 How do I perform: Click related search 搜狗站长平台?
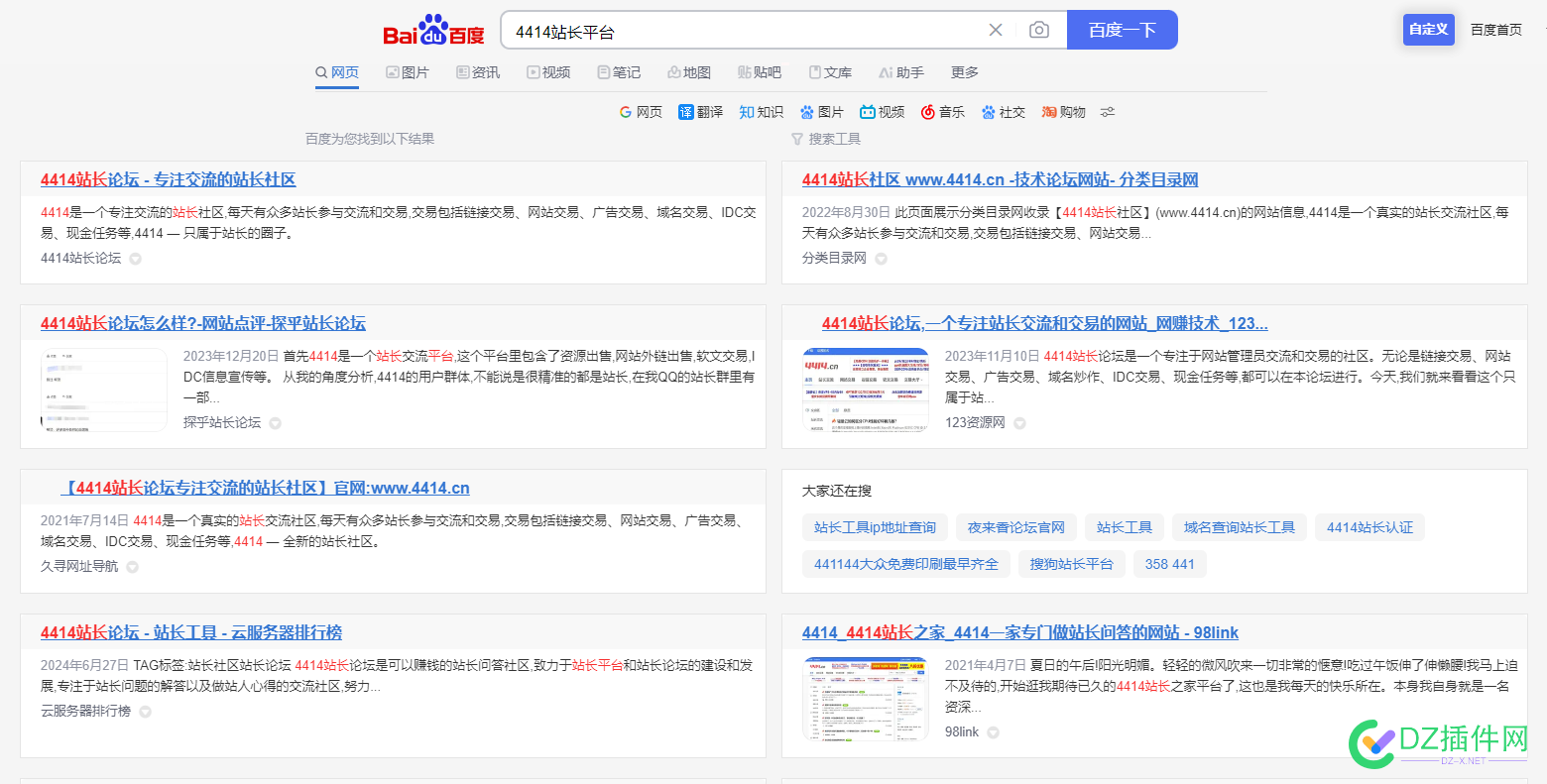1071,564
